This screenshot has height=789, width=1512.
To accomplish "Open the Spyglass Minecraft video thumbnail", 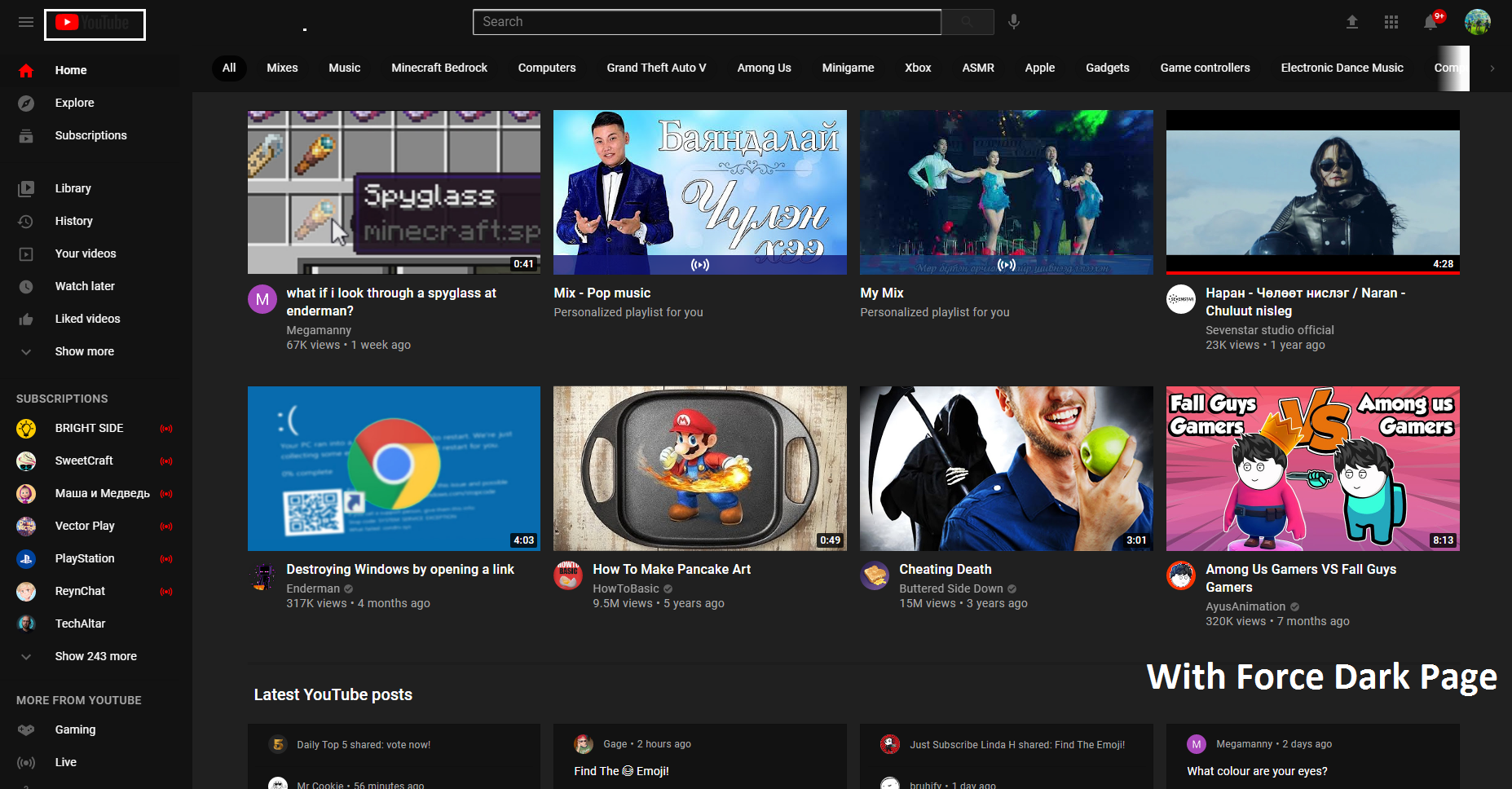I will tap(394, 192).
